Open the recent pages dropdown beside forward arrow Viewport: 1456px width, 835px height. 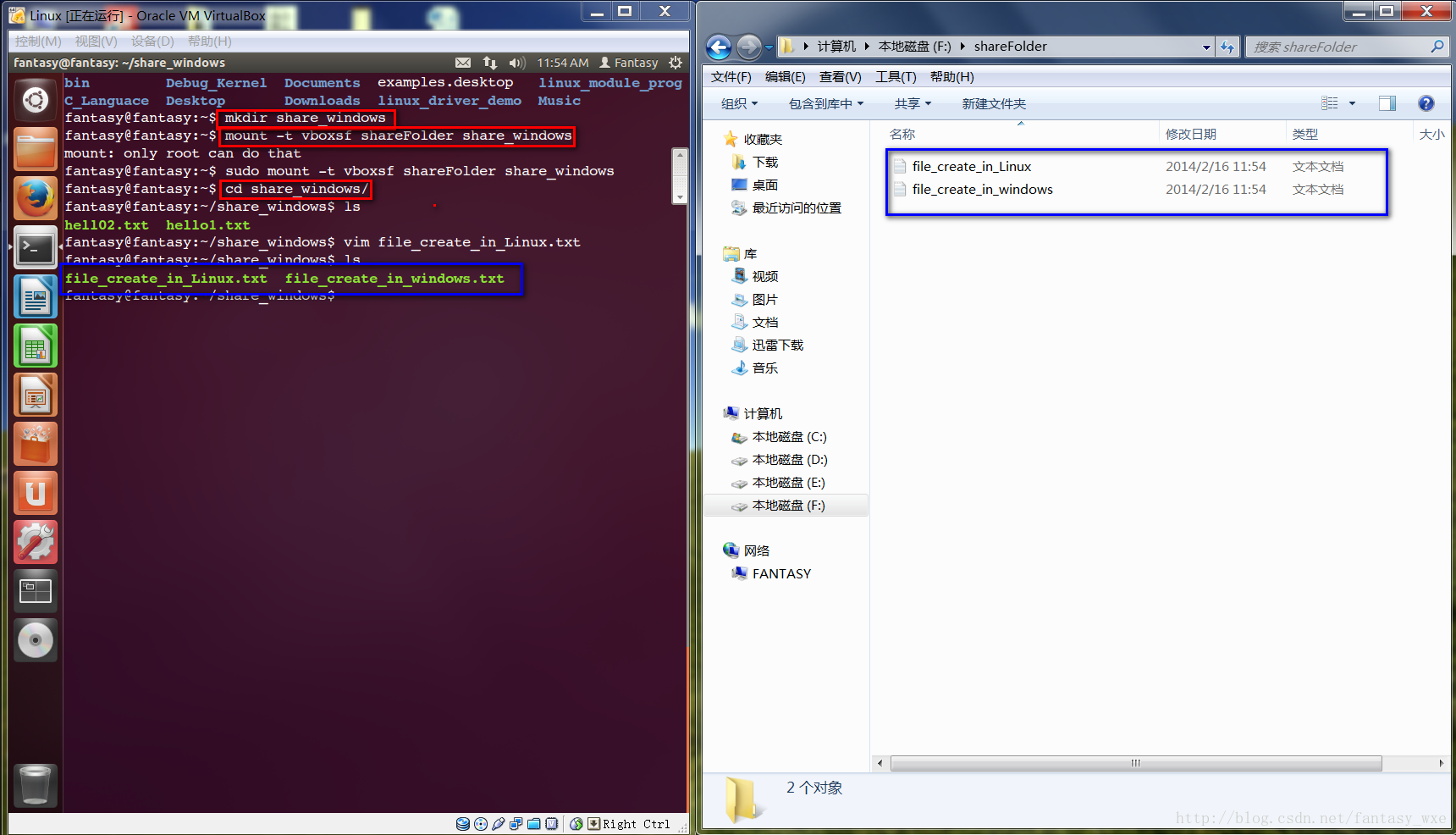[769, 47]
